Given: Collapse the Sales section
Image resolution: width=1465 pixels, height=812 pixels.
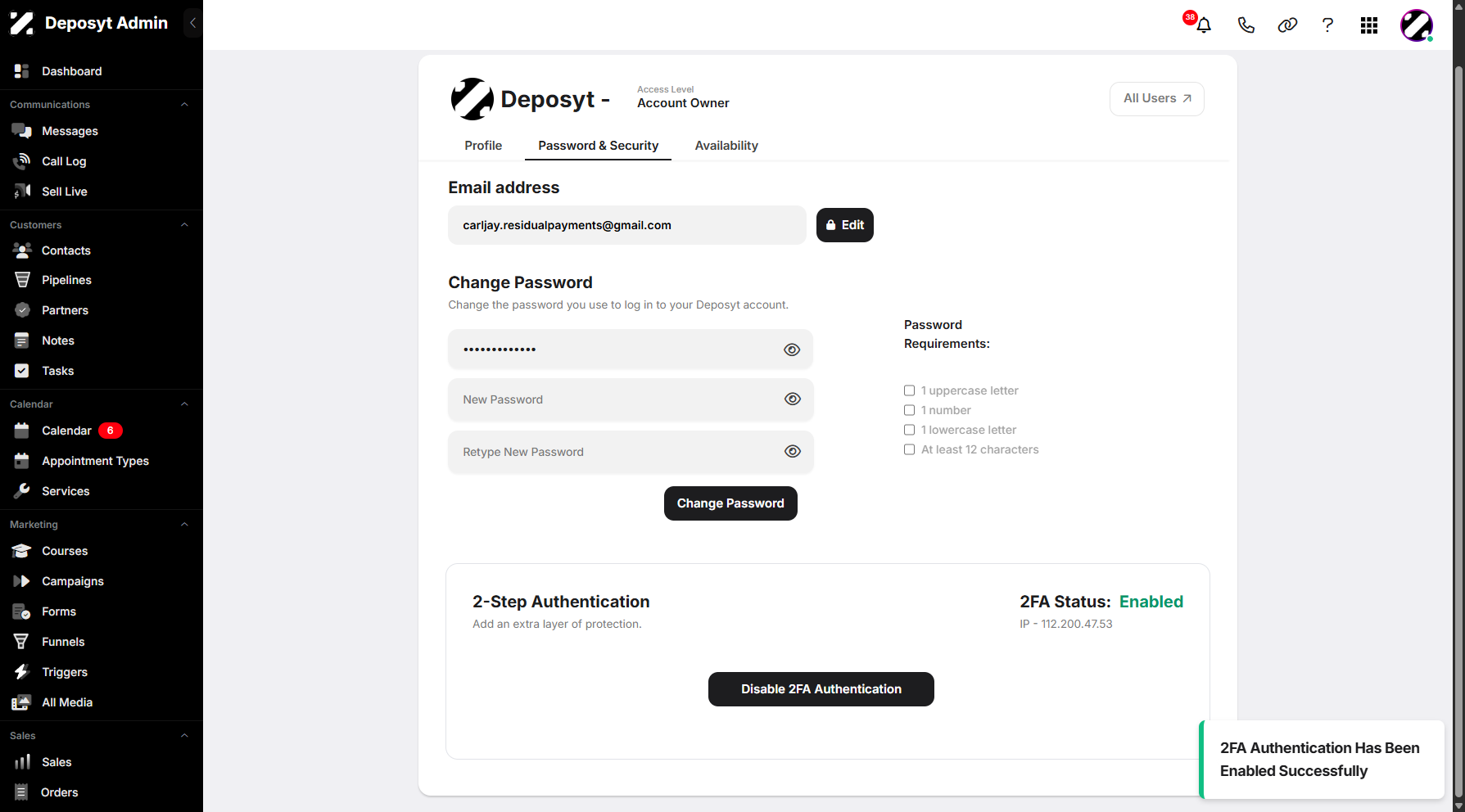Looking at the screenshot, I should [184, 736].
